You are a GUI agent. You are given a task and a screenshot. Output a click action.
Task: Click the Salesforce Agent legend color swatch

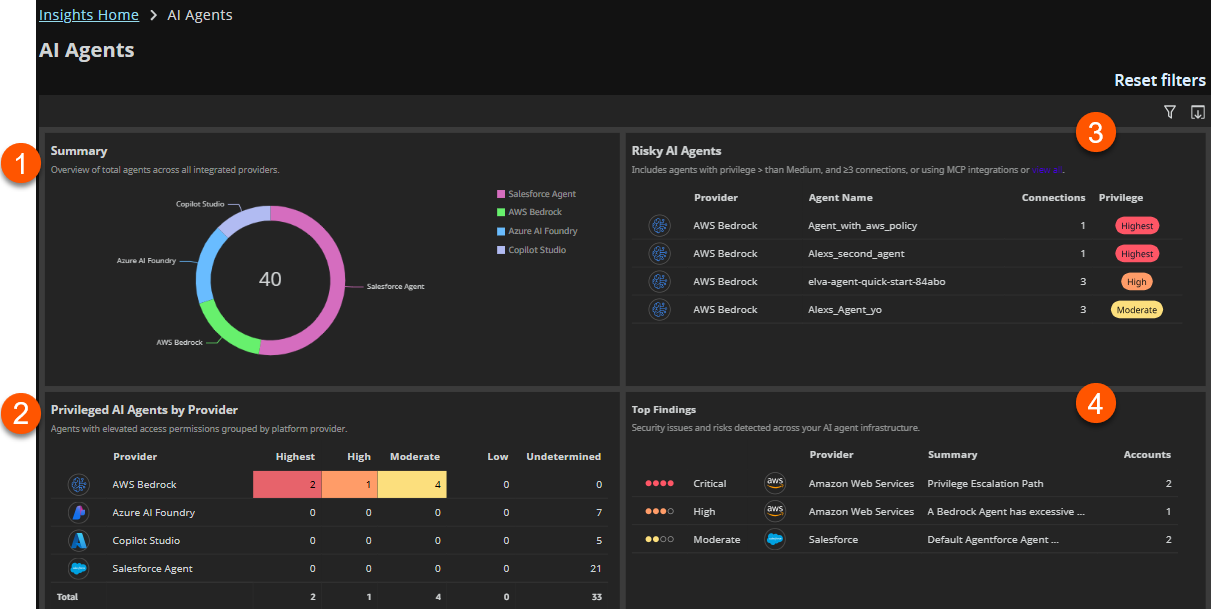click(x=500, y=194)
